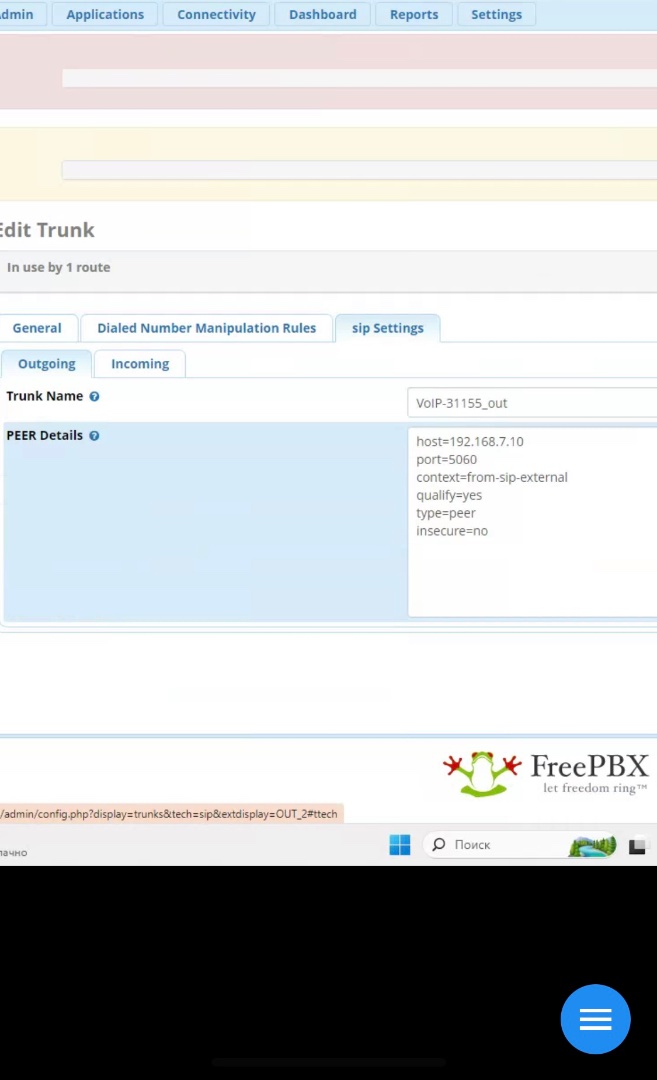Click the 'qualify=yes' line

pos(449,495)
